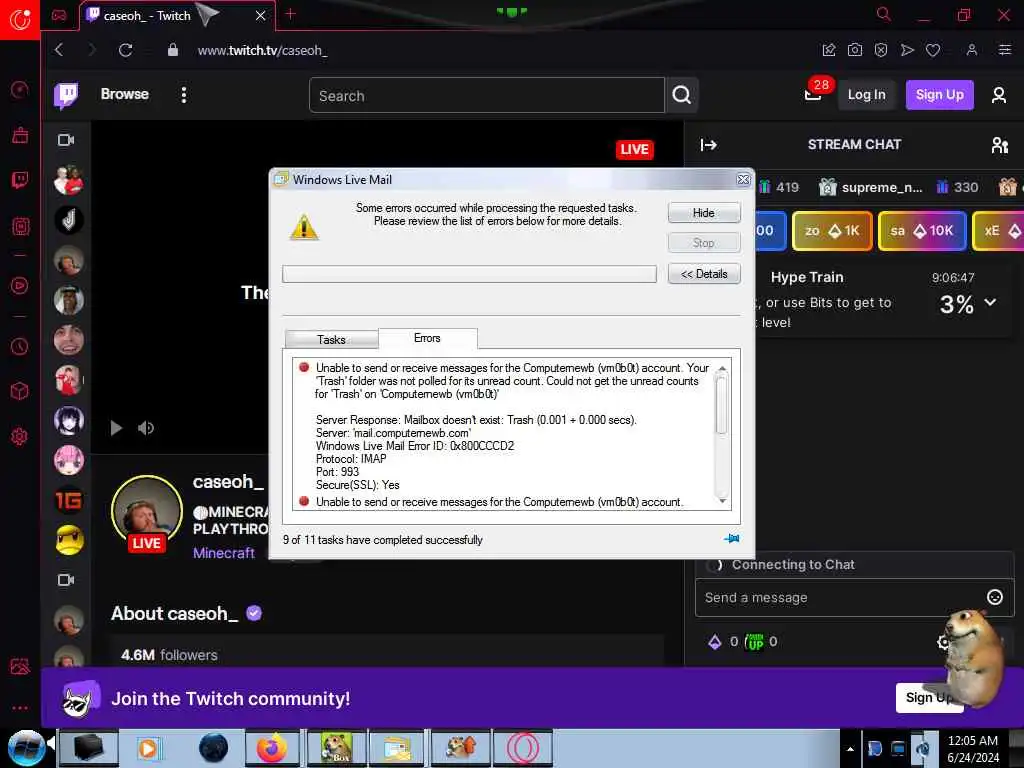Open the yellow smiley channel avatar

(69, 540)
